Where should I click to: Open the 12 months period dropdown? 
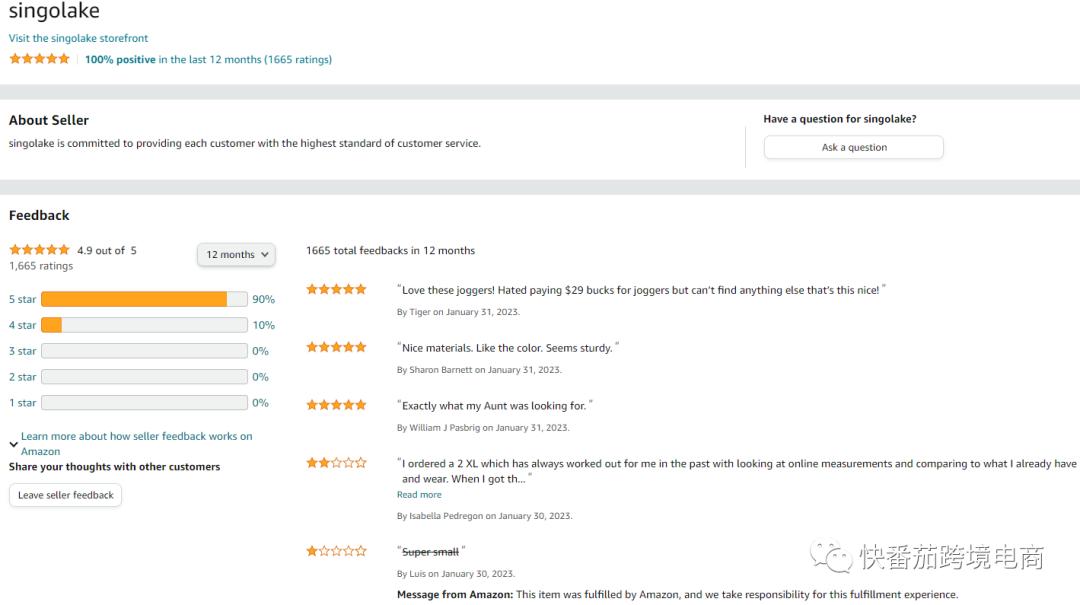[x=236, y=255]
